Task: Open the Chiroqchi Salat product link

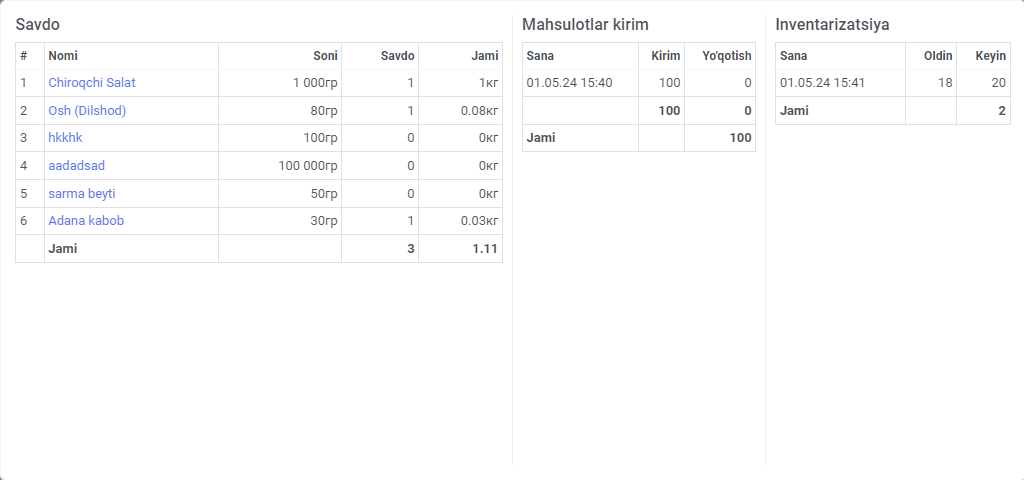Action: pos(91,83)
